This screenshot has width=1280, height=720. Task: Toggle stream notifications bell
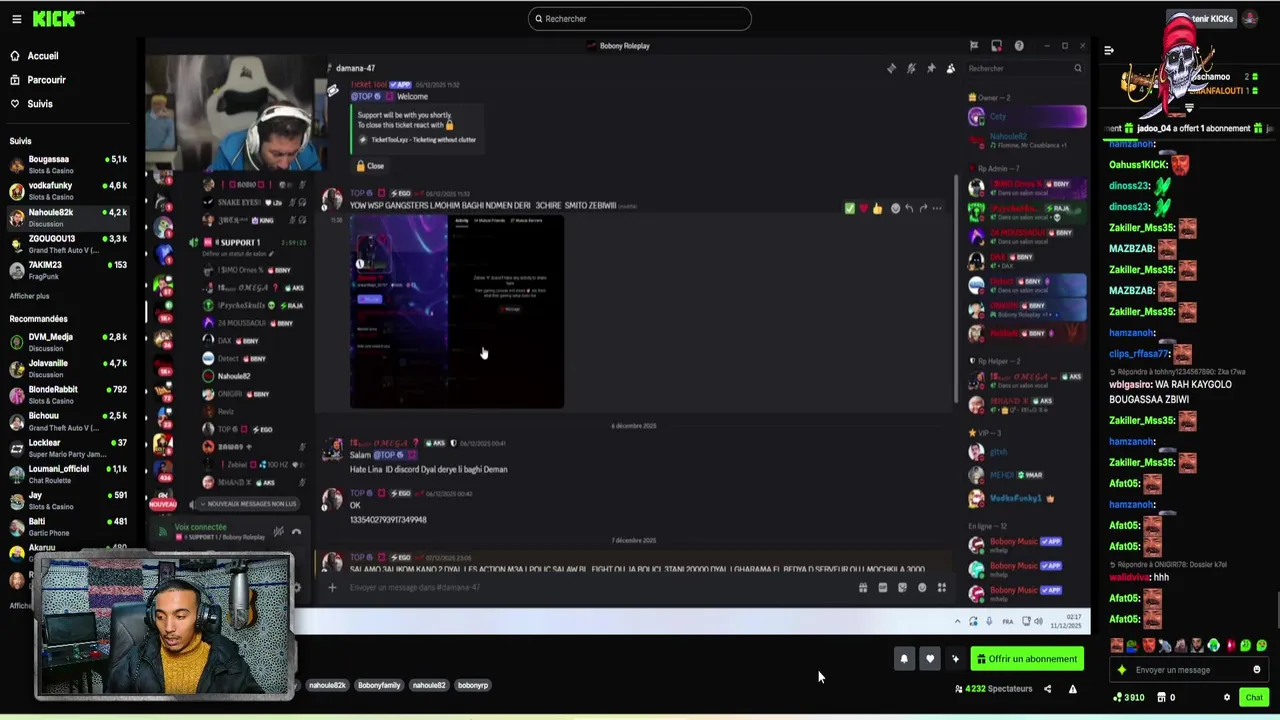coord(904,659)
